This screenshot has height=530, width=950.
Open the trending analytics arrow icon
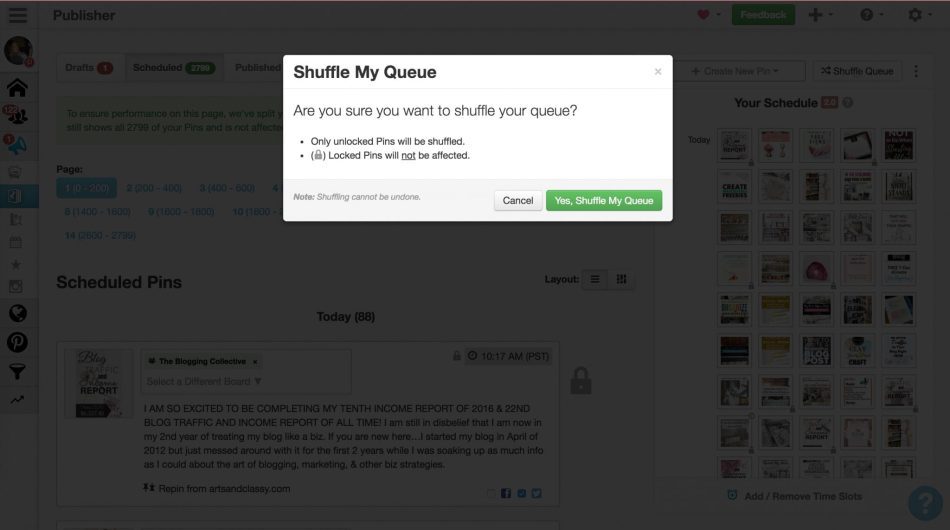point(17,399)
